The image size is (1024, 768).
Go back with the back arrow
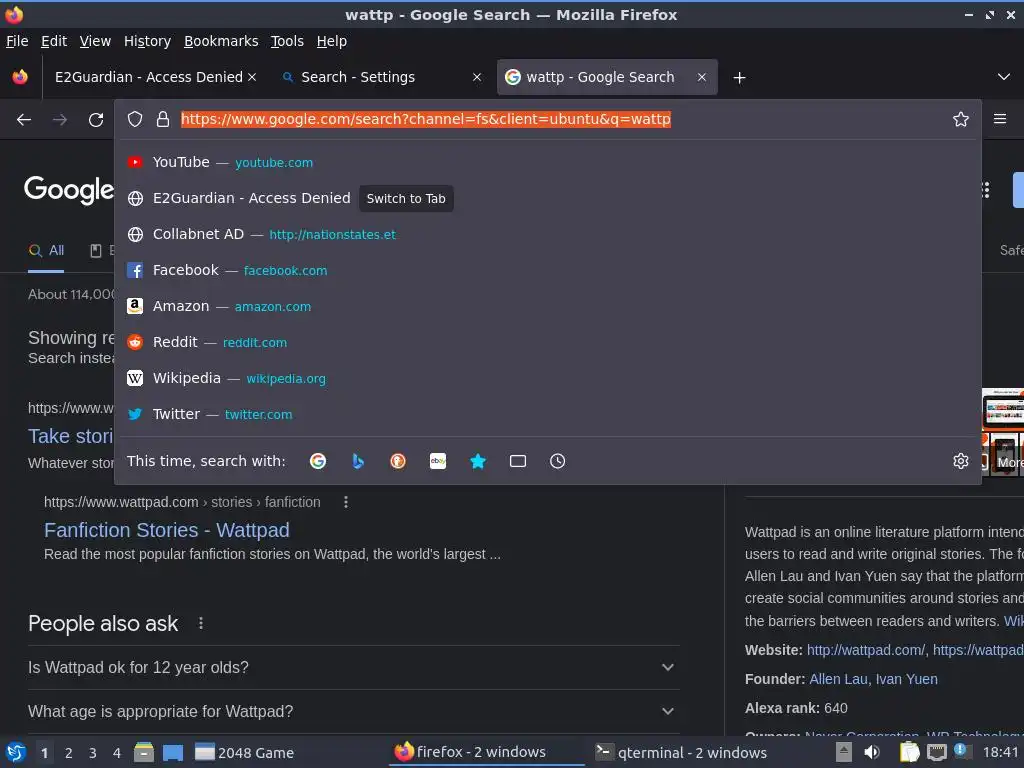24,120
